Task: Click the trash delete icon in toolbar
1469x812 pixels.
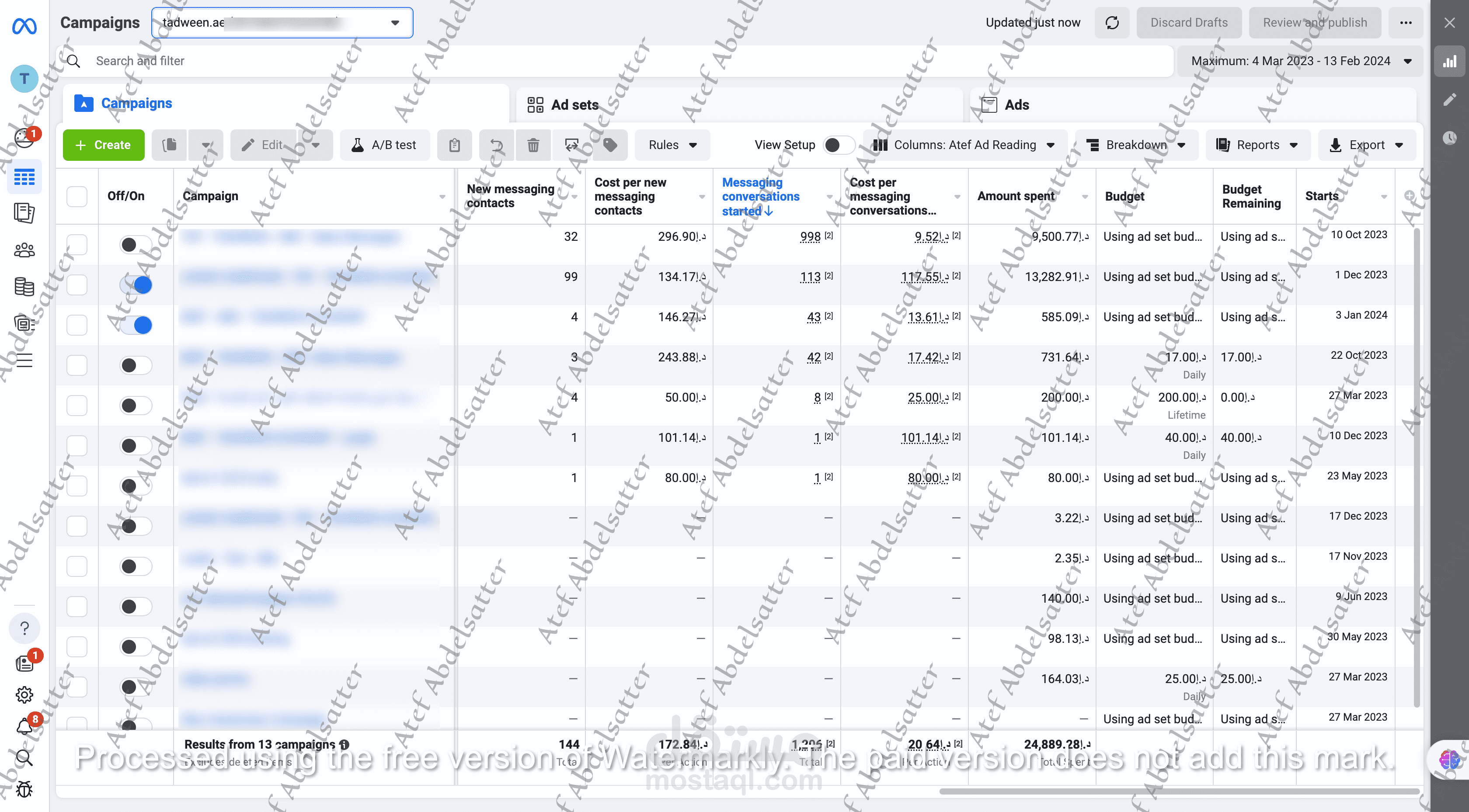Action: coord(533,145)
